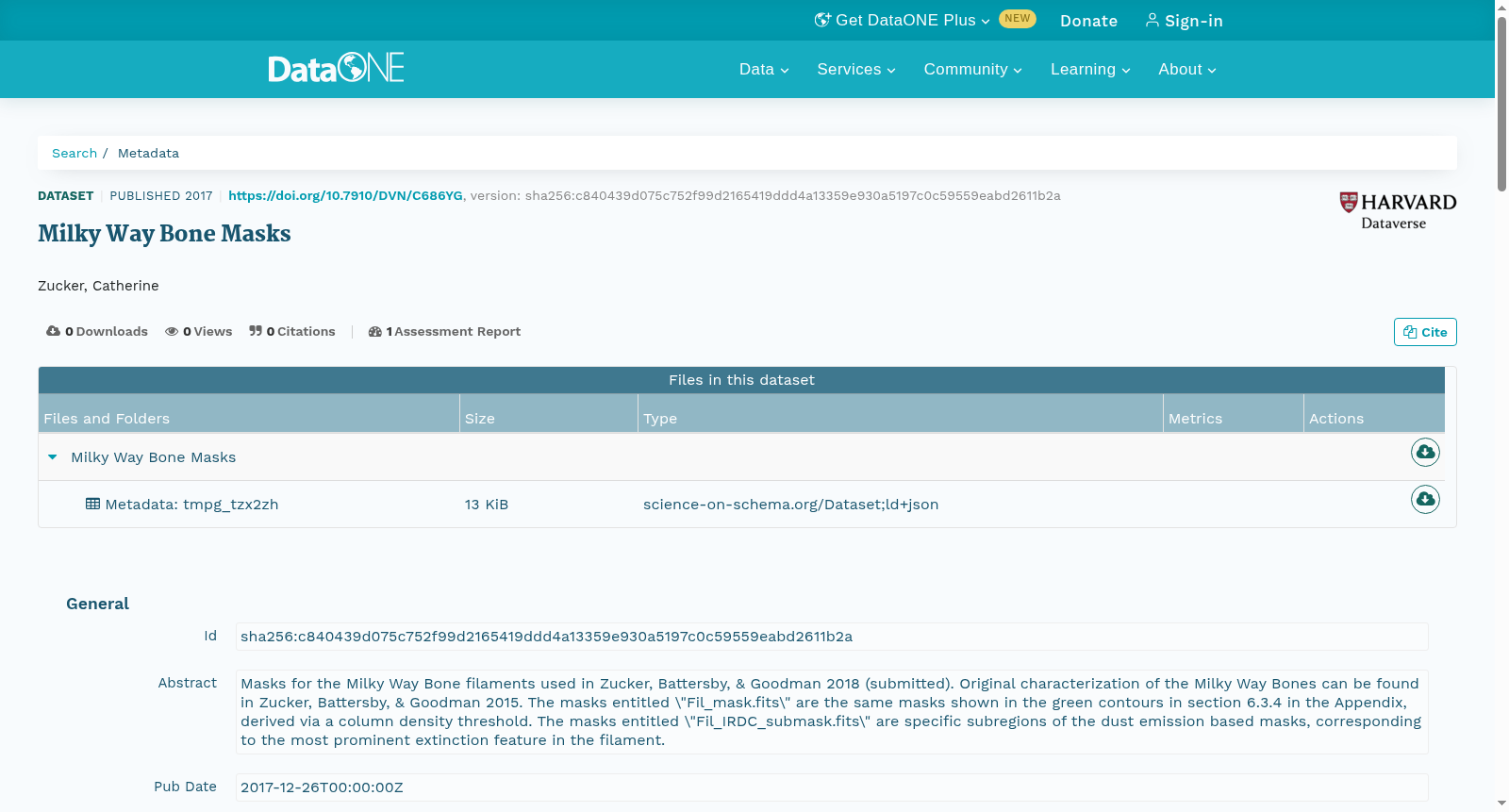Open the Data menu

click(x=764, y=70)
